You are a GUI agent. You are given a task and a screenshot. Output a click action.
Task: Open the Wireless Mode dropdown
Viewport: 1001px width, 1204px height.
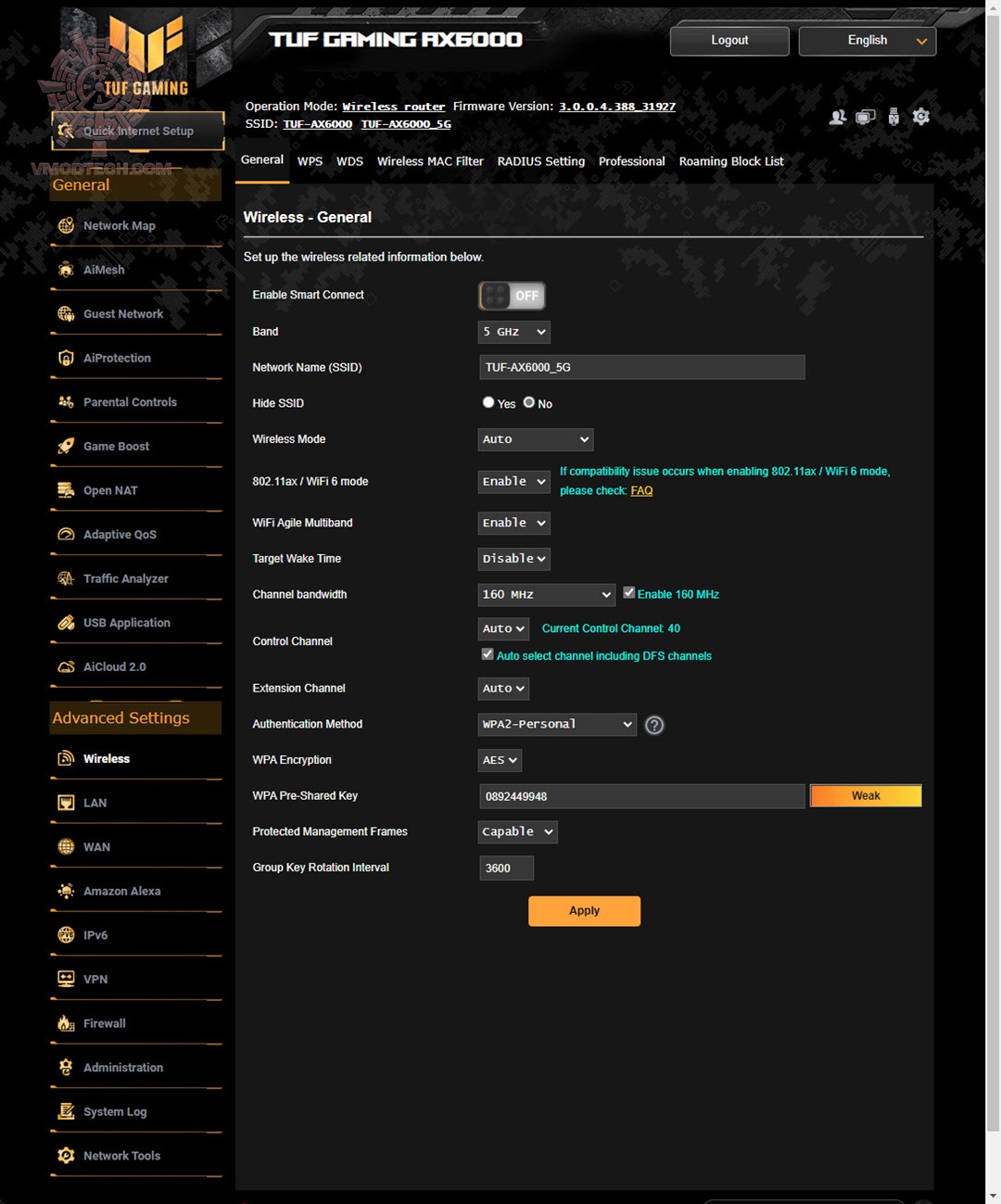coord(536,439)
